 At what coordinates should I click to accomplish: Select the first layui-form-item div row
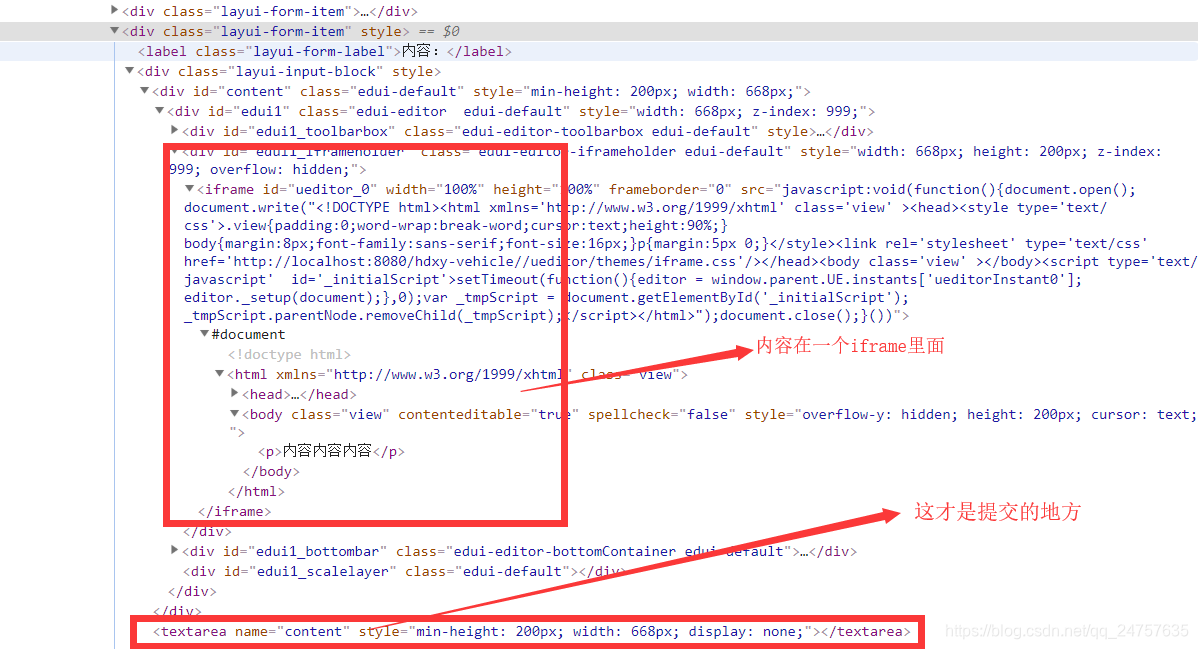pyautogui.click(x=270, y=11)
